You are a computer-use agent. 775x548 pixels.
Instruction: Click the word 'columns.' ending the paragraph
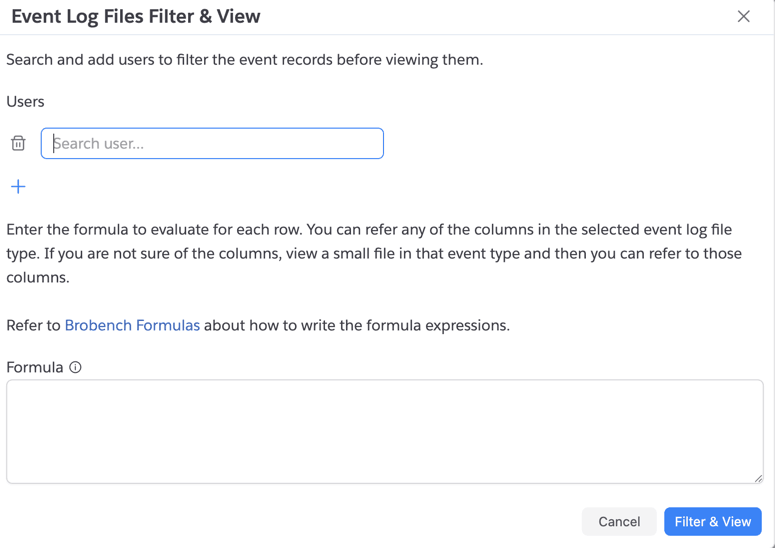tap(37, 277)
